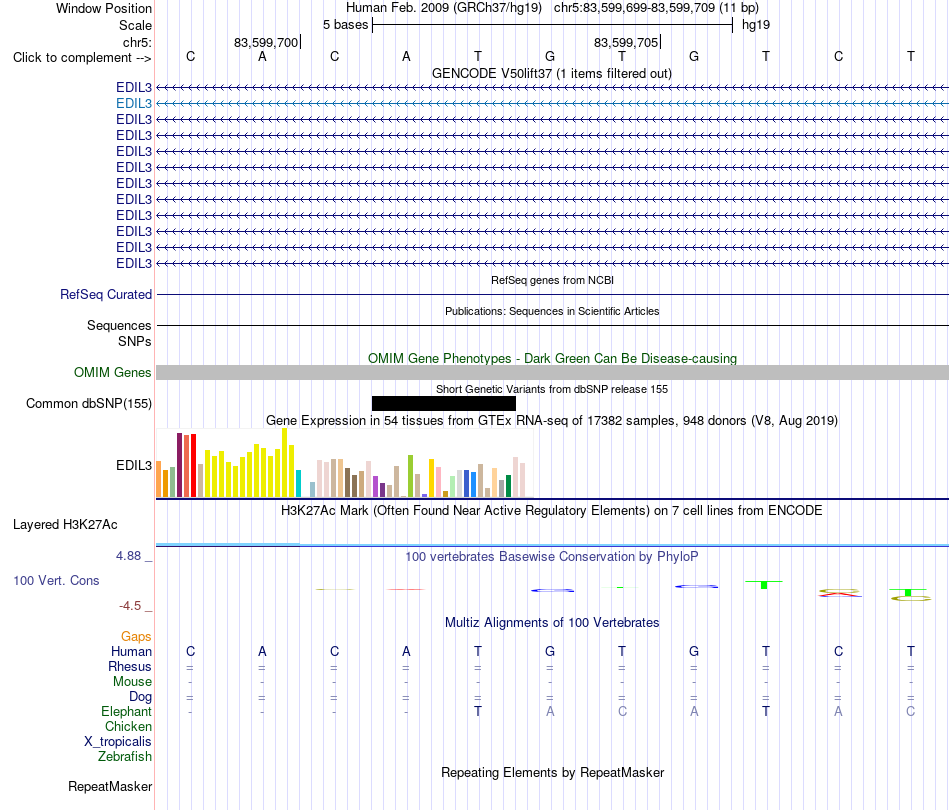Click the Human alignment row label
This screenshot has width=950, height=810.
click(x=131, y=651)
